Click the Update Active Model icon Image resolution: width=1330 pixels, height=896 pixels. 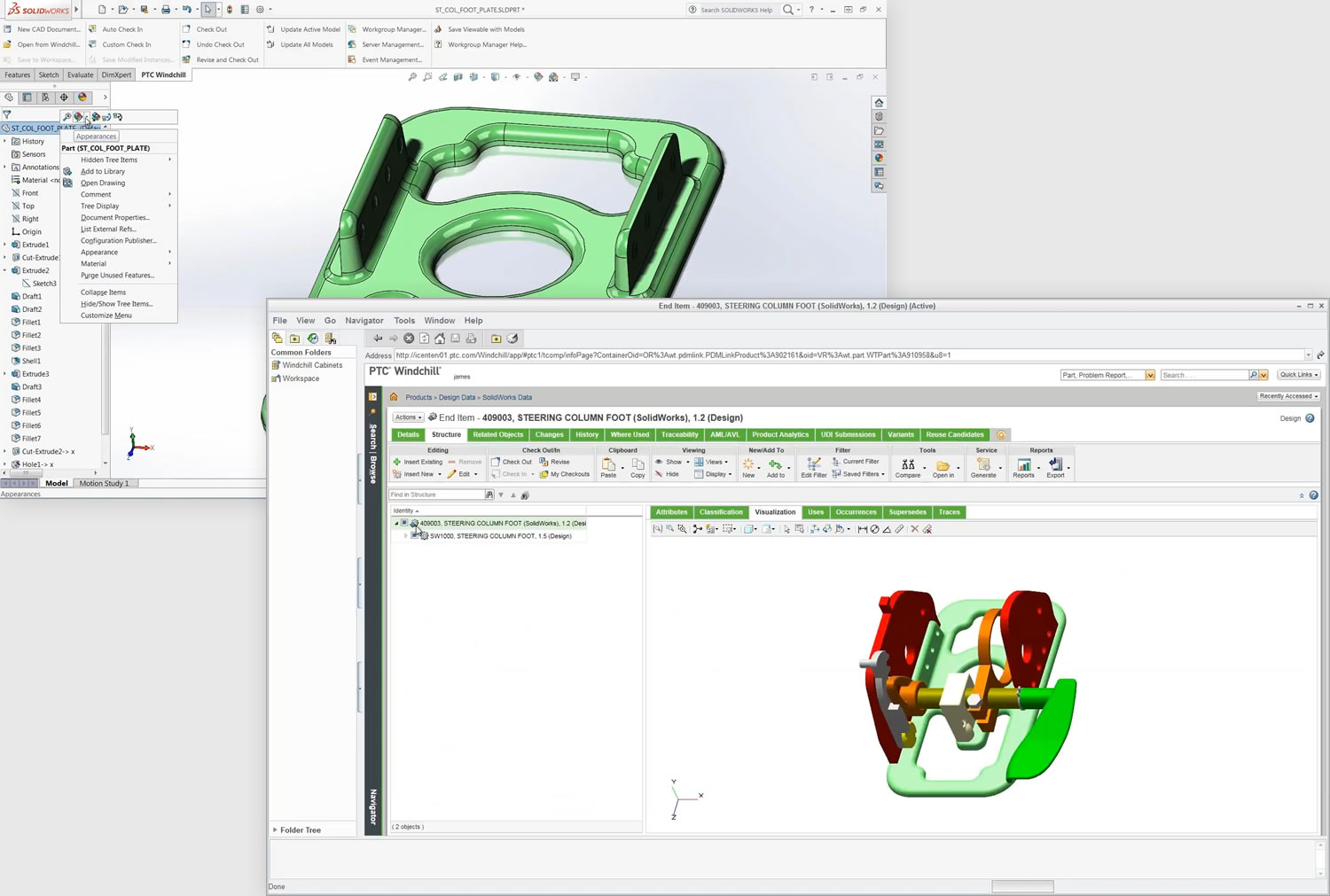270,29
